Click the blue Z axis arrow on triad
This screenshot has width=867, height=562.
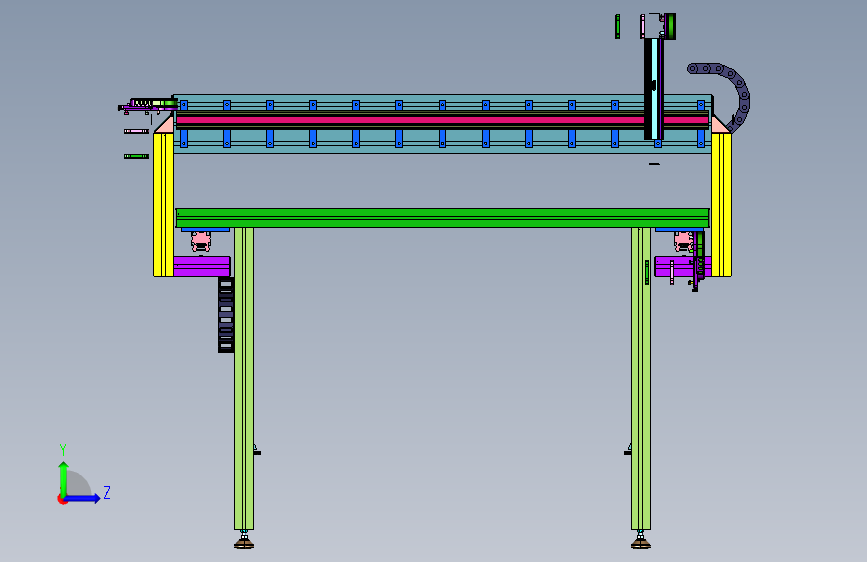[x=83, y=498]
